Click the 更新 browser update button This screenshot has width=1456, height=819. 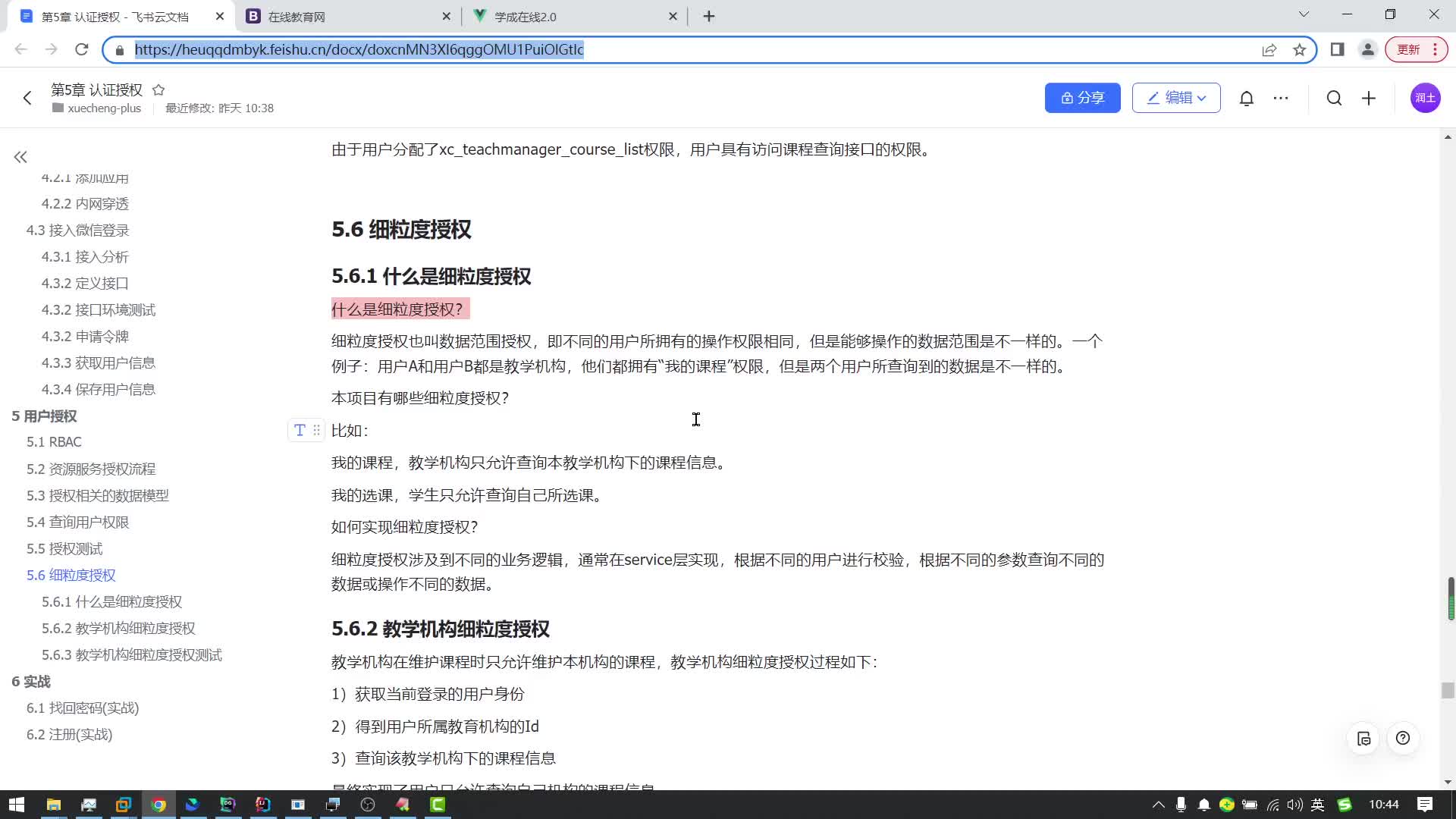(1416, 49)
